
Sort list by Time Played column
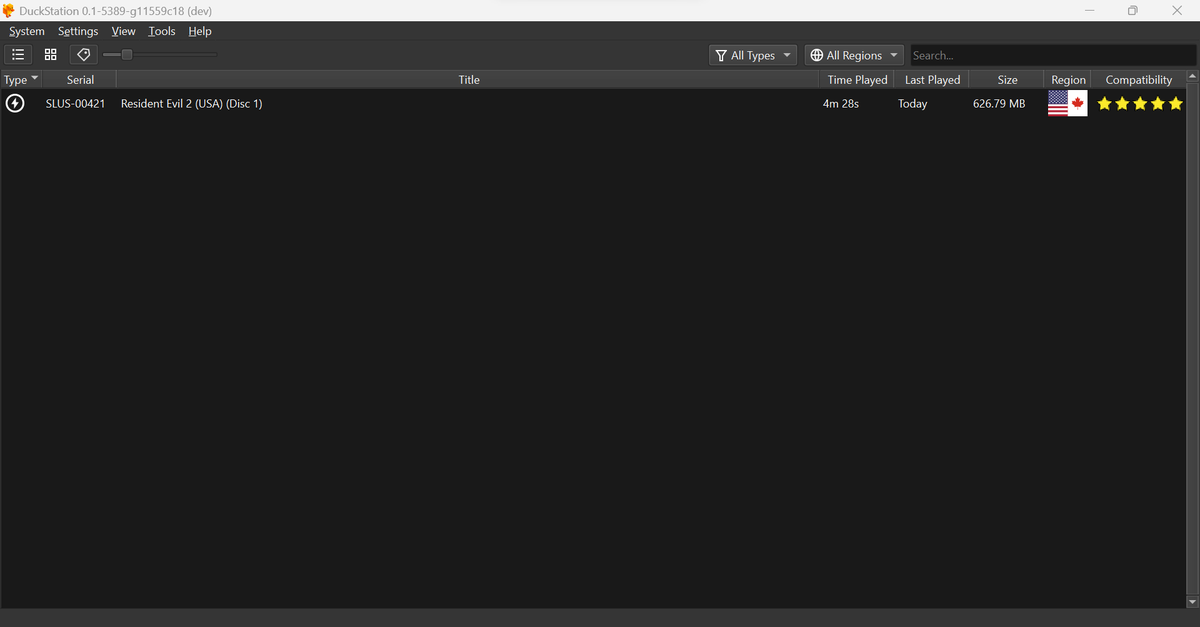pos(857,80)
